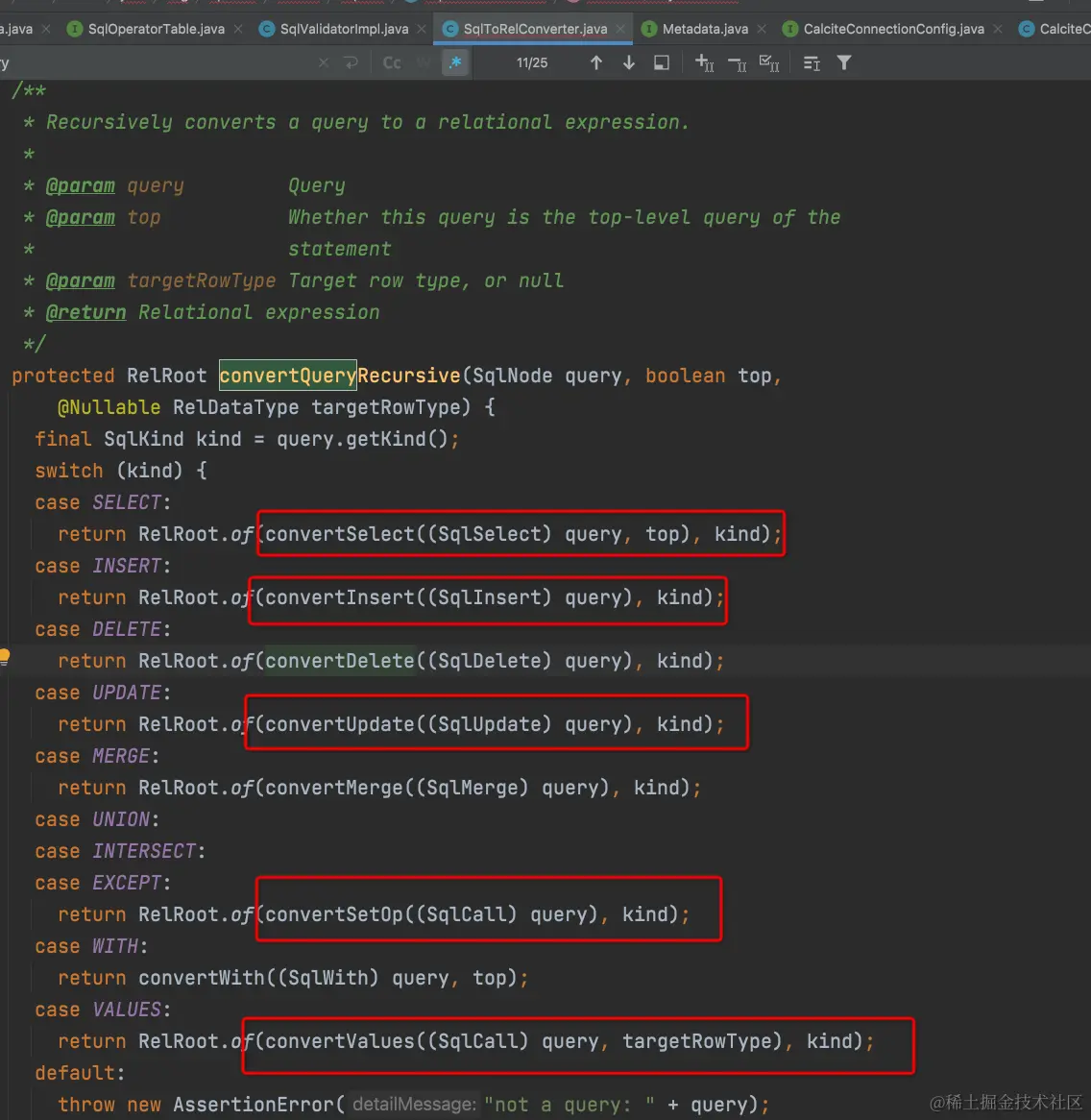Click the 'case MERGE:' line
Viewport: 1091px width, 1120px height.
(x=97, y=756)
